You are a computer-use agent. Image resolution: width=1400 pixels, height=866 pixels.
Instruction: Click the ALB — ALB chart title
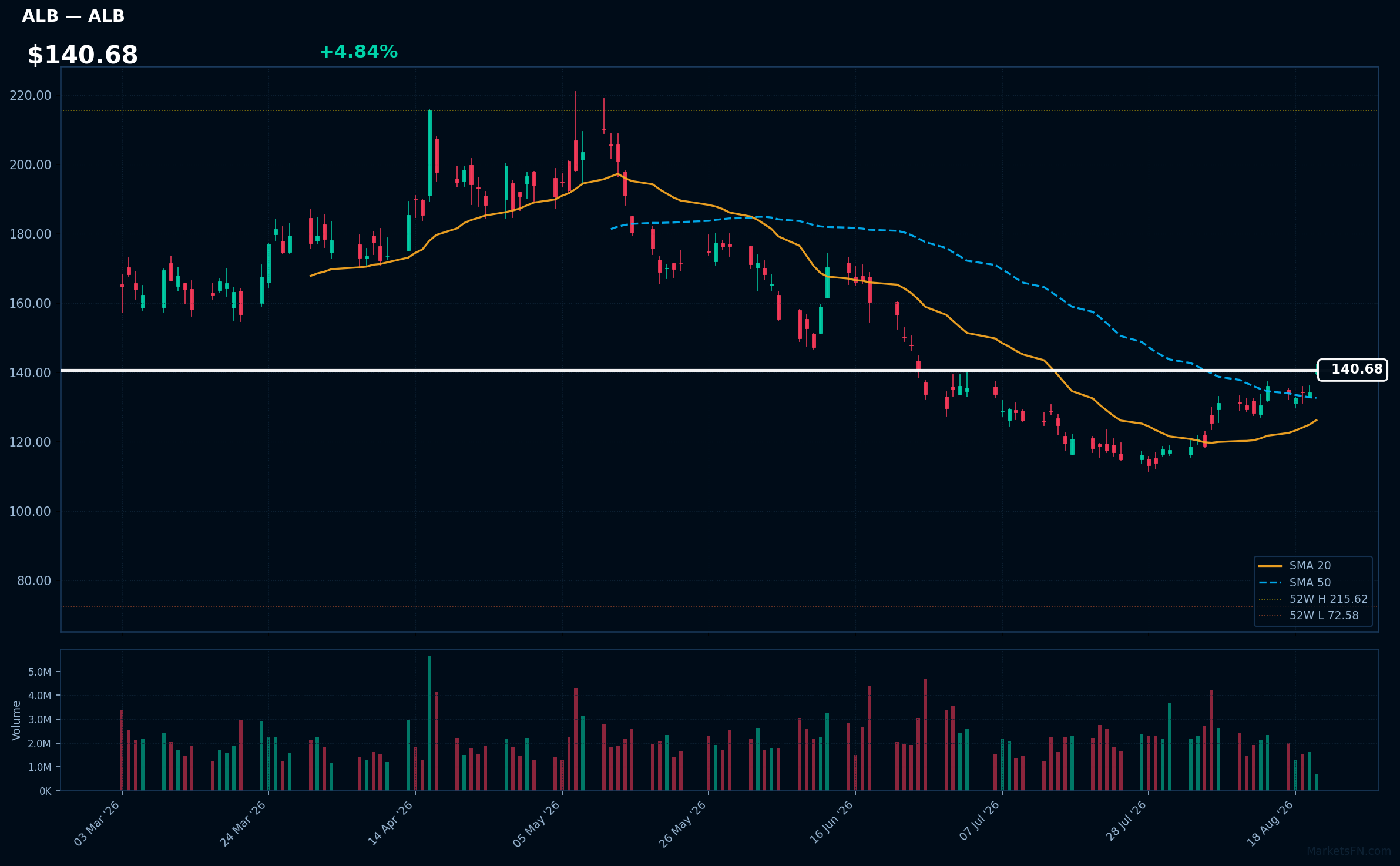73,16
